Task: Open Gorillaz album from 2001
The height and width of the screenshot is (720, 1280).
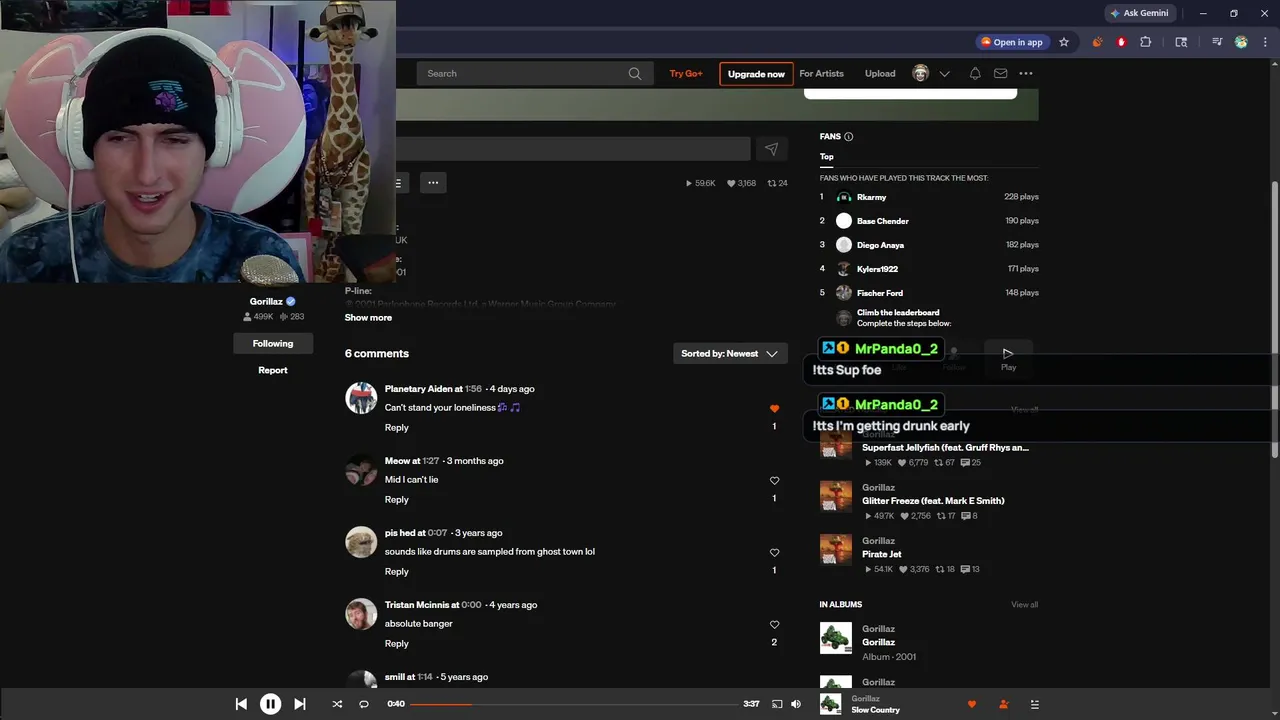Action: point(878,643)
